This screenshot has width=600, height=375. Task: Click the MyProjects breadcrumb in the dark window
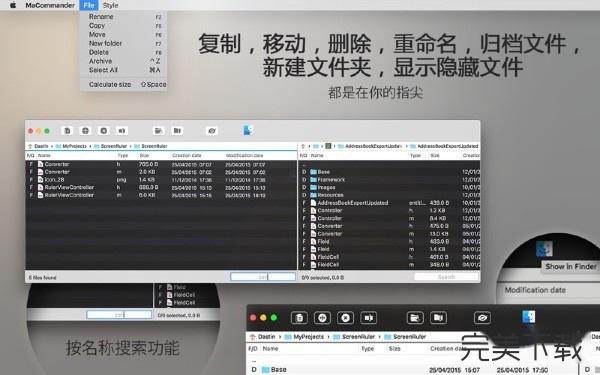click(305, 337)
